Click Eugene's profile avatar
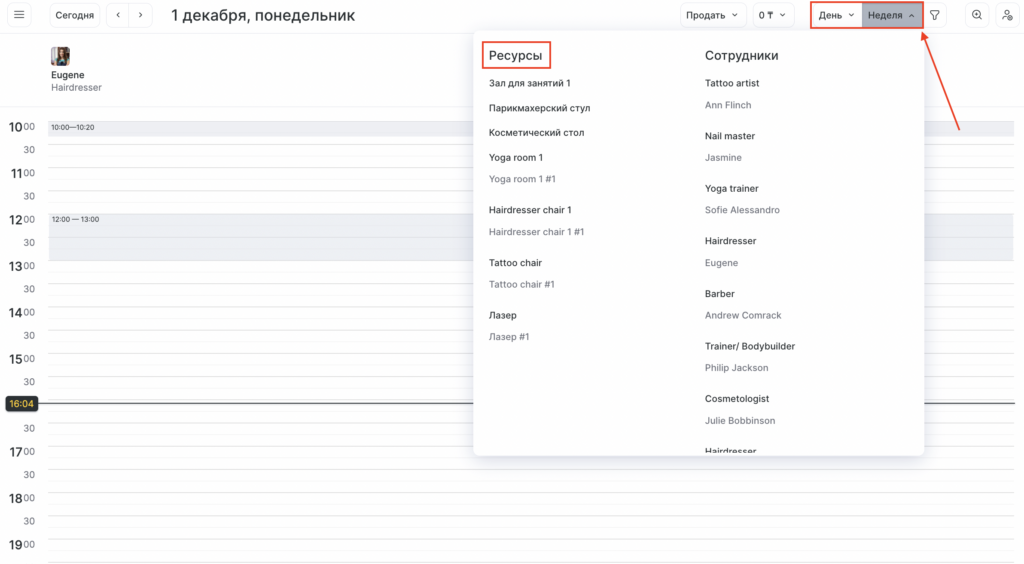Image resolution: width=1024 pixels, height=564 pixels. pos(60,56)
